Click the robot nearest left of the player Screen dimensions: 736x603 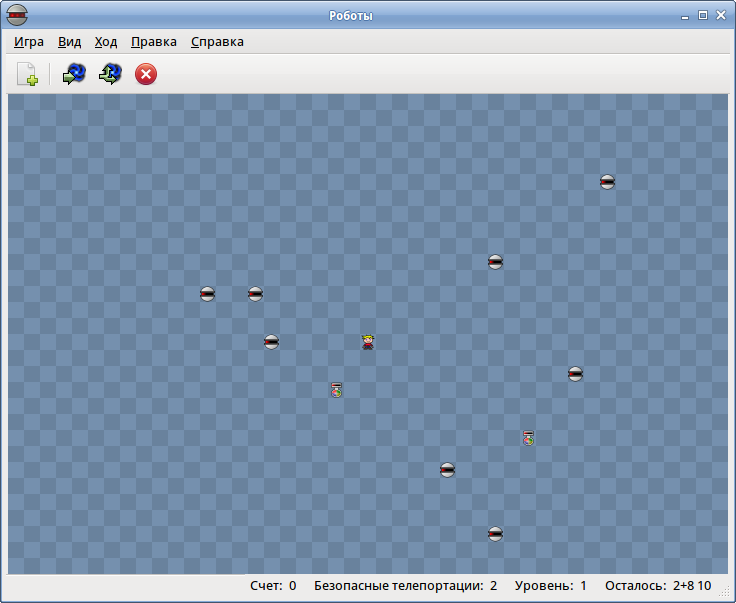271,342
